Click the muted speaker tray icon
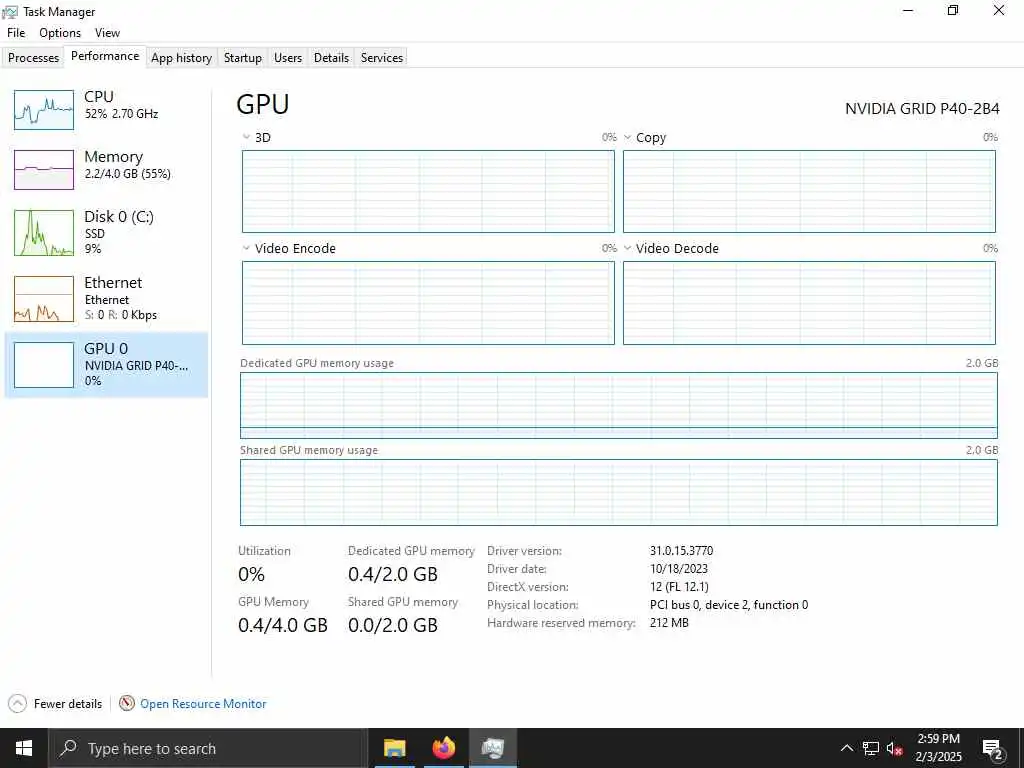 895,749
